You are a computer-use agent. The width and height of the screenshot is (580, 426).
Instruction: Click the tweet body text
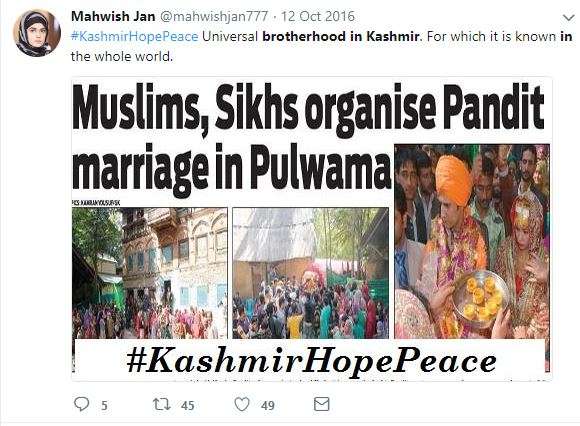tap(321, 46)
